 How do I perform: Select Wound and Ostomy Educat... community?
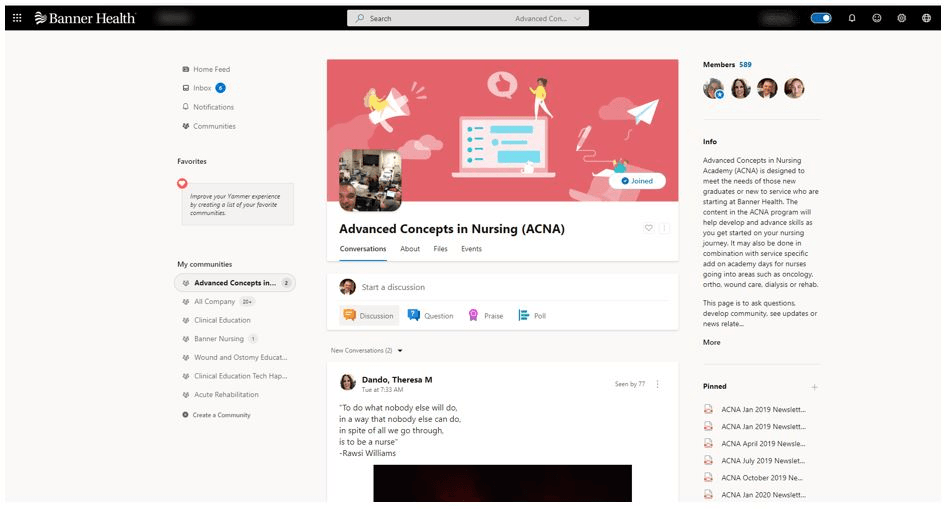tap(235, 357)
